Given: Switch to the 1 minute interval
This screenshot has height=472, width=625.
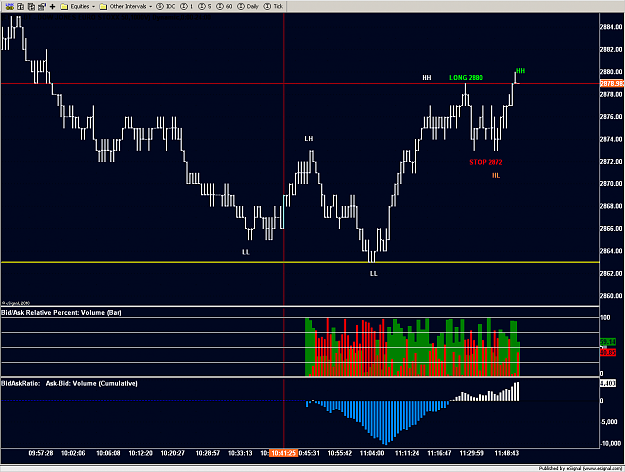Looking at the screenshot, I should click(187, 6).
